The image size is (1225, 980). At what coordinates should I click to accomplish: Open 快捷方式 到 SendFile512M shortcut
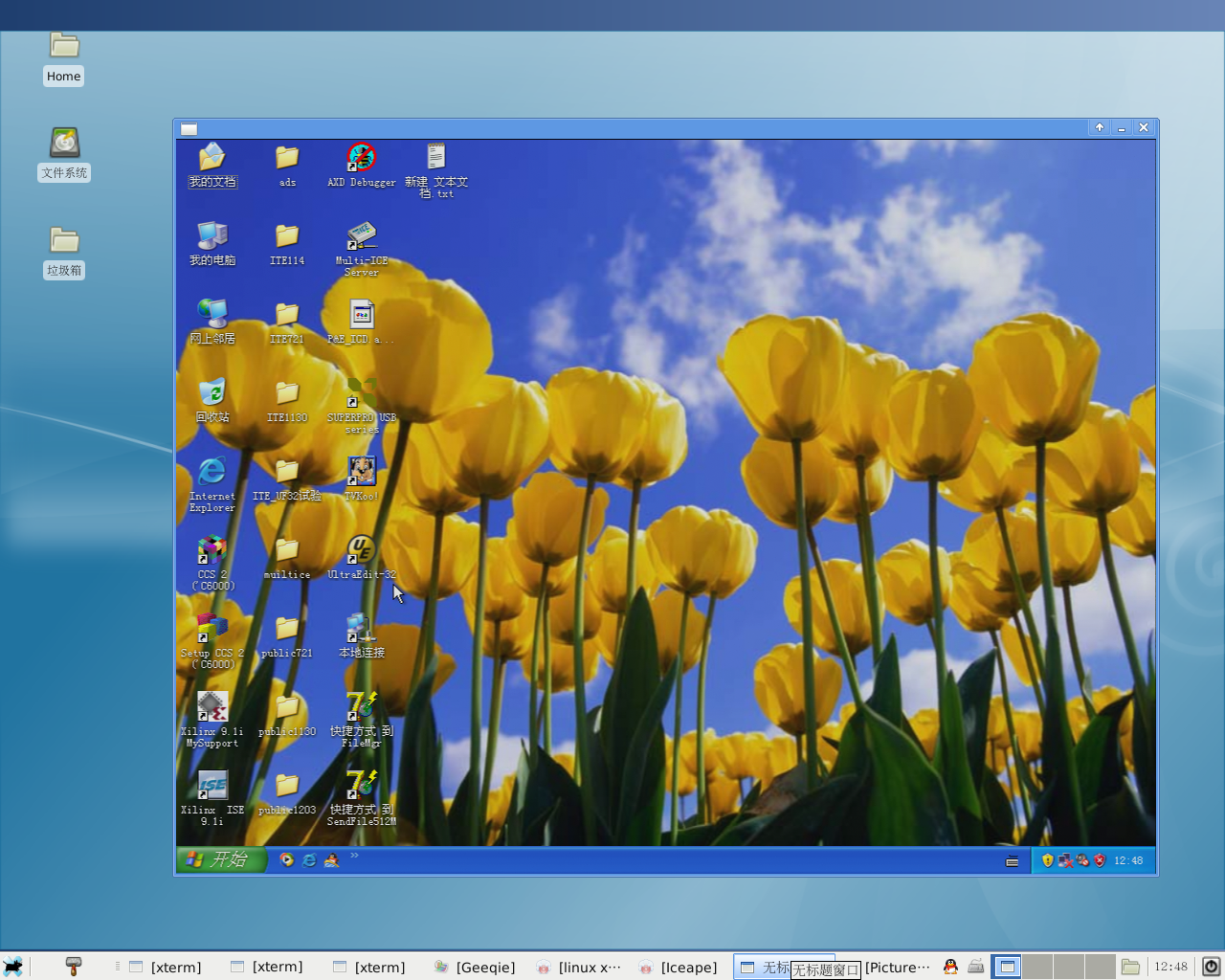click(x=361, y=798)
